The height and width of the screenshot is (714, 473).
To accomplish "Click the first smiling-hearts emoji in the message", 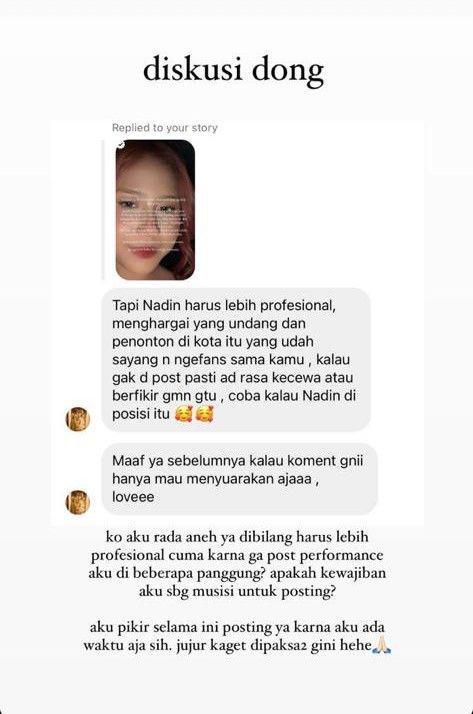I will click(183, 414).
